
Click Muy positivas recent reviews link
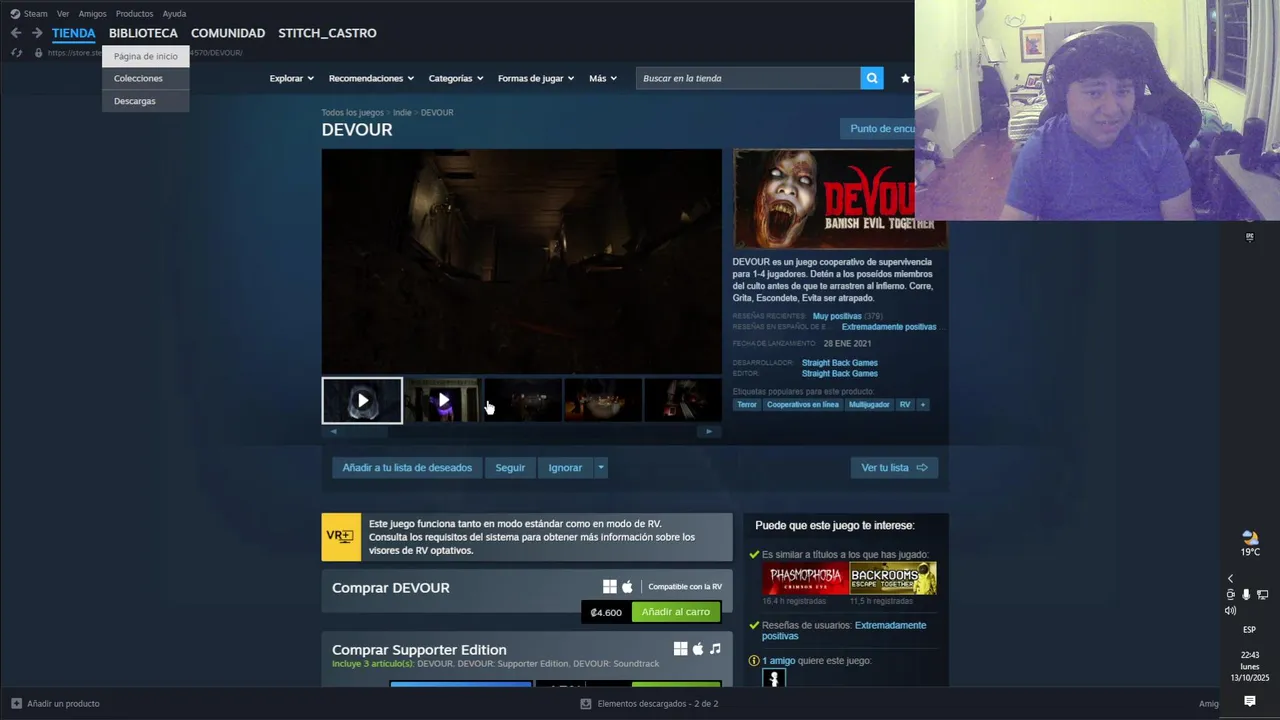tap(837, 316)
